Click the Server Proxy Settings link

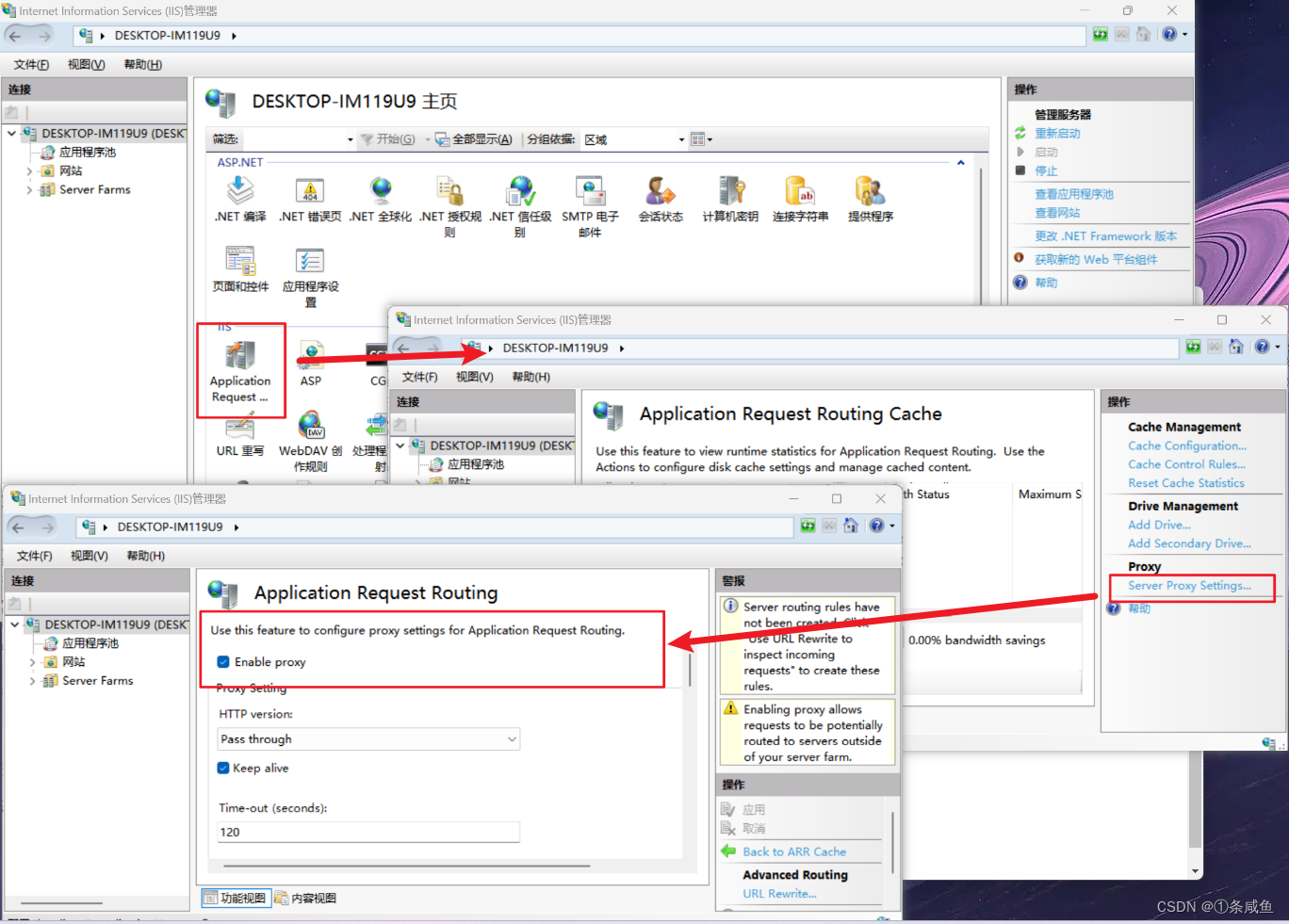point(1189,586)
